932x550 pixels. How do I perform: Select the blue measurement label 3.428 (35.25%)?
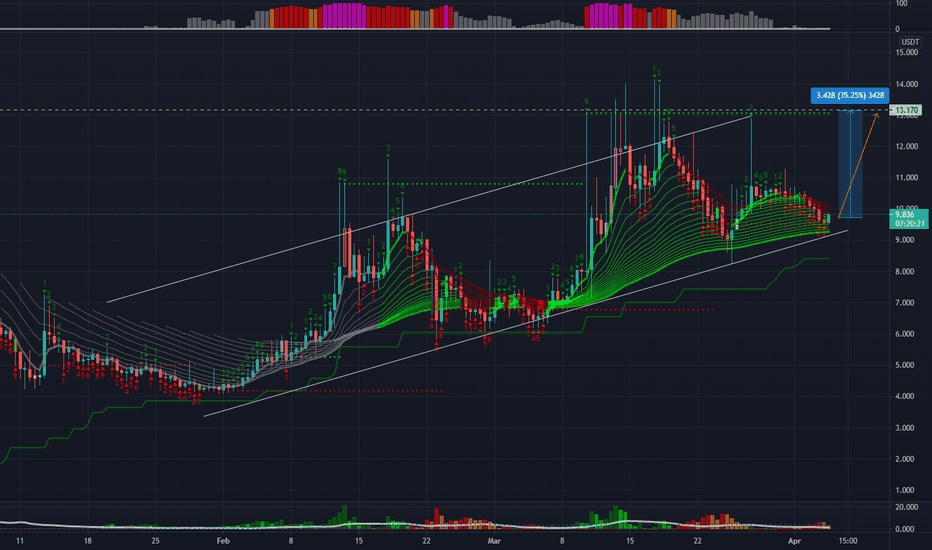pos(850,95)
